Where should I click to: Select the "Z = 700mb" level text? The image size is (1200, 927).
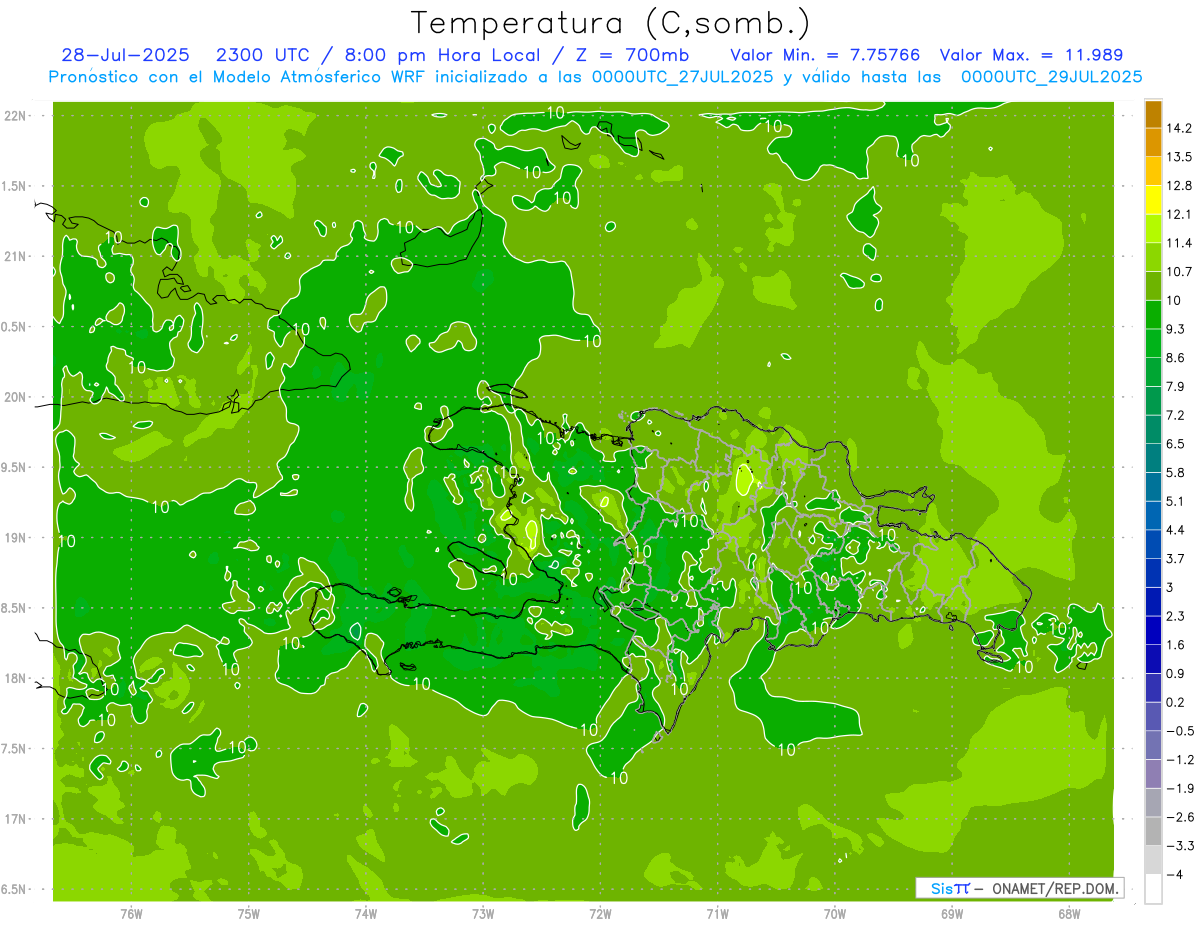click(631, 55)
